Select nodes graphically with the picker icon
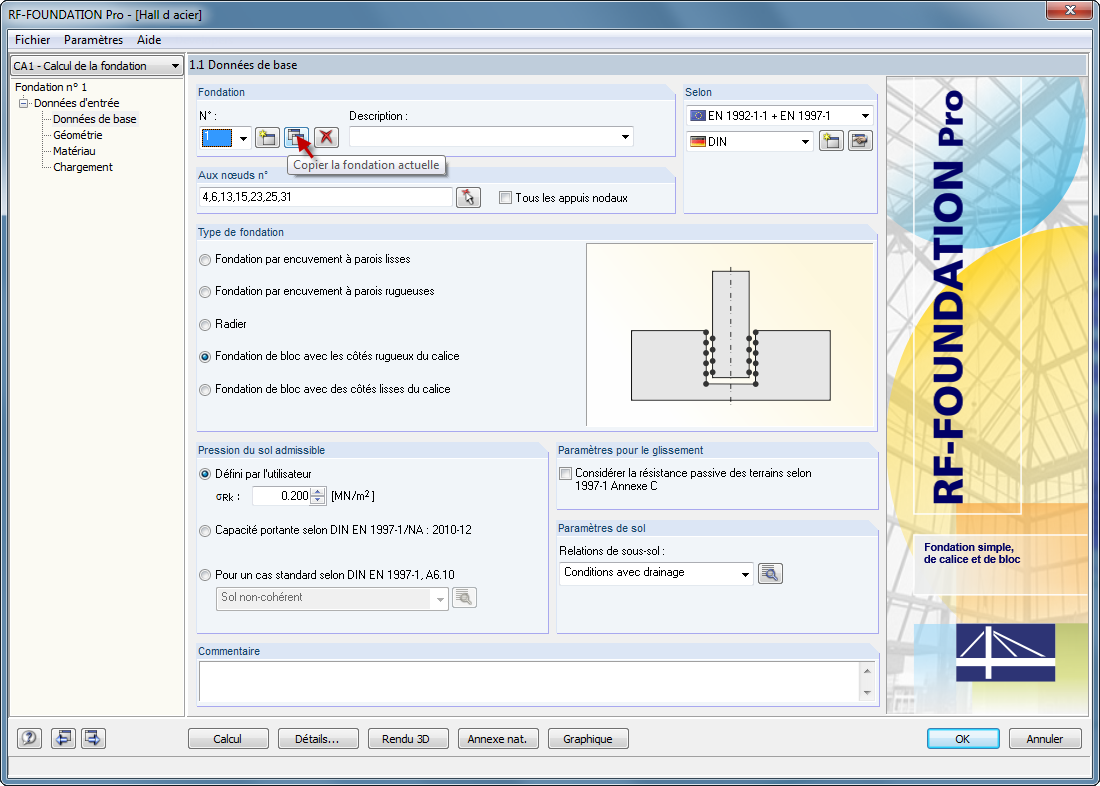1100x786 pixels. tap(466, 197)
